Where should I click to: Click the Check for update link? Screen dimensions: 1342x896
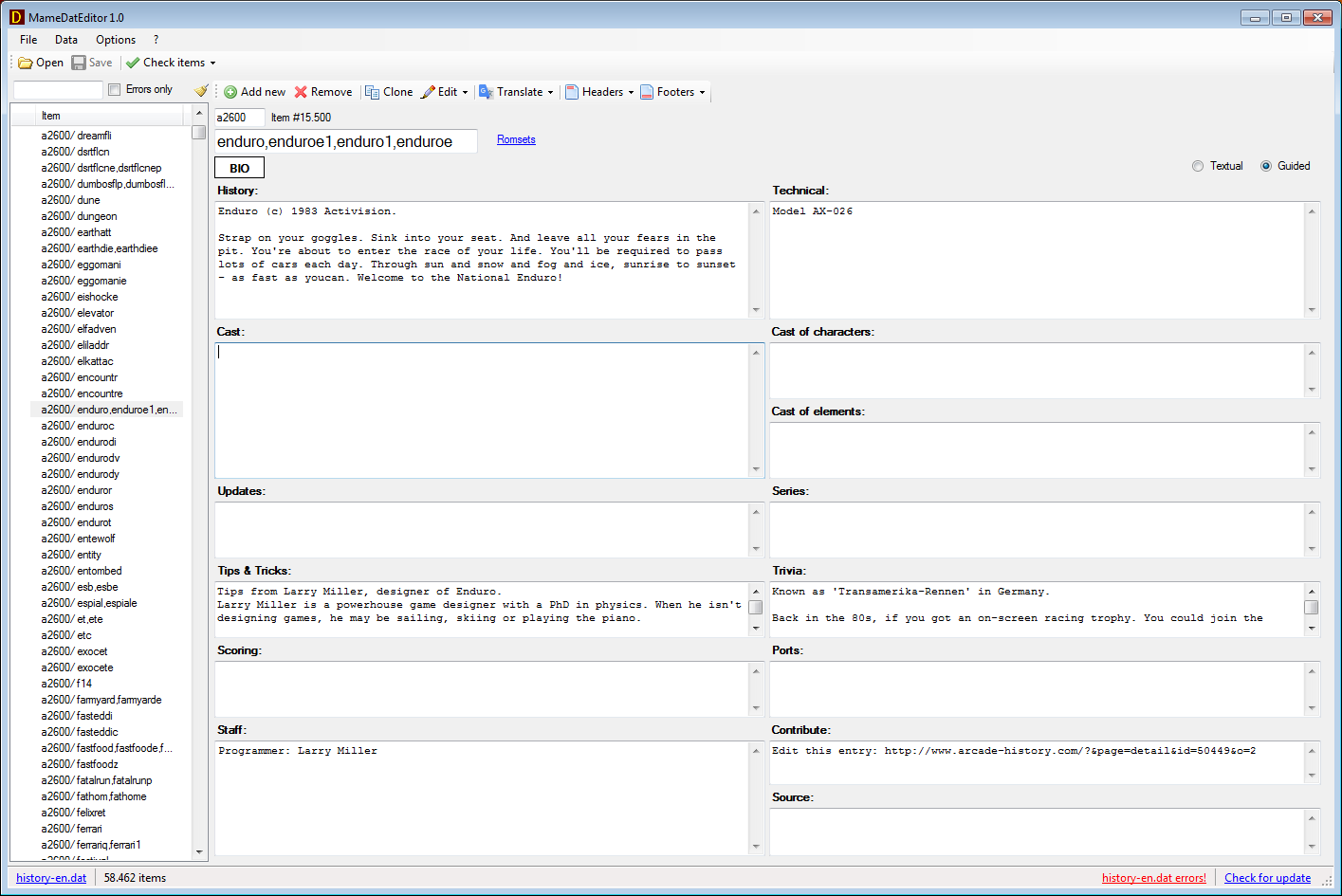[1267, 878]
